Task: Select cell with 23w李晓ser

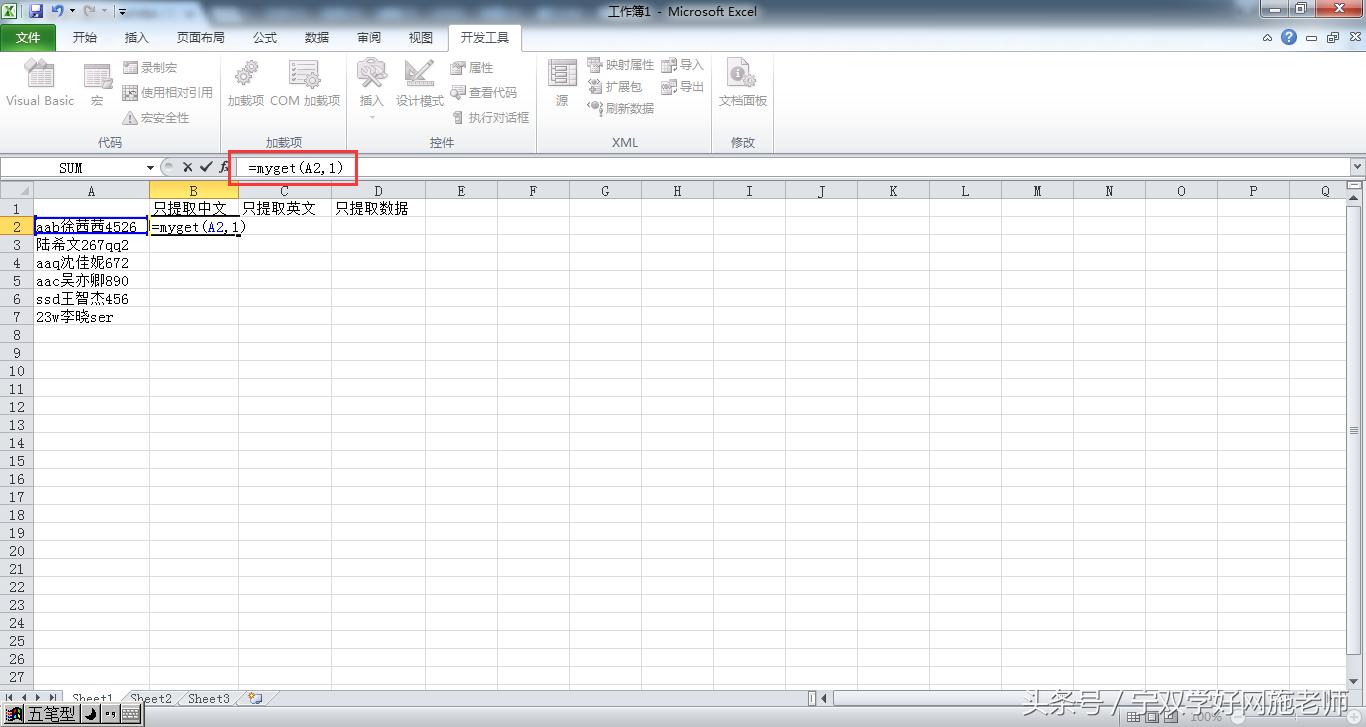Action: point(92,317)
